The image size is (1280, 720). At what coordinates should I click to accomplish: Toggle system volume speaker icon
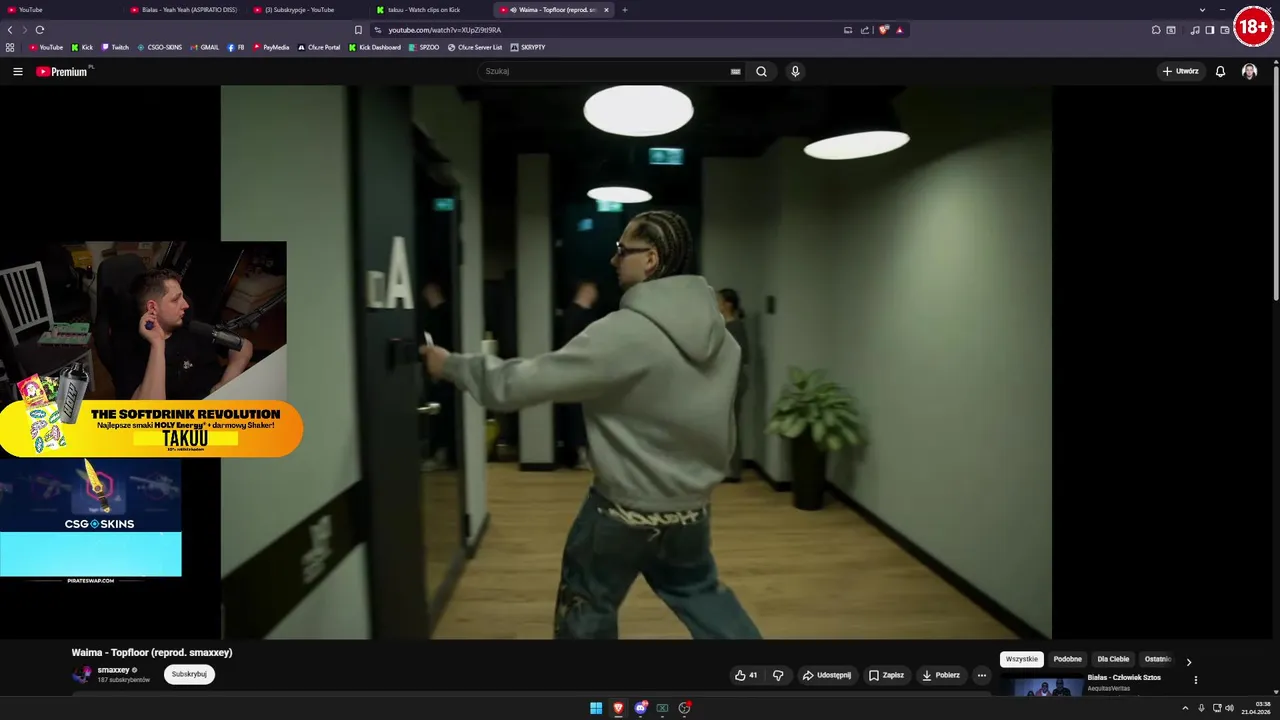[x=1229, y=708]
